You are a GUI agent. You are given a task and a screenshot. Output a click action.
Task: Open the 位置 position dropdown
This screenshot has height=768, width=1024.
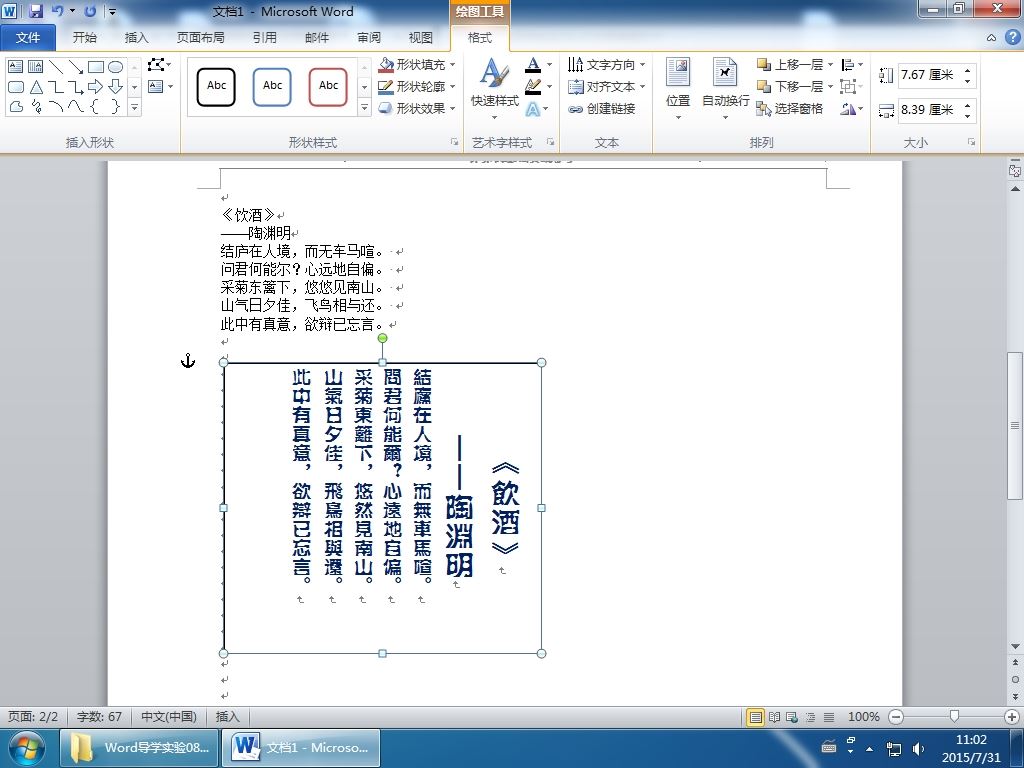pos(678,89)
